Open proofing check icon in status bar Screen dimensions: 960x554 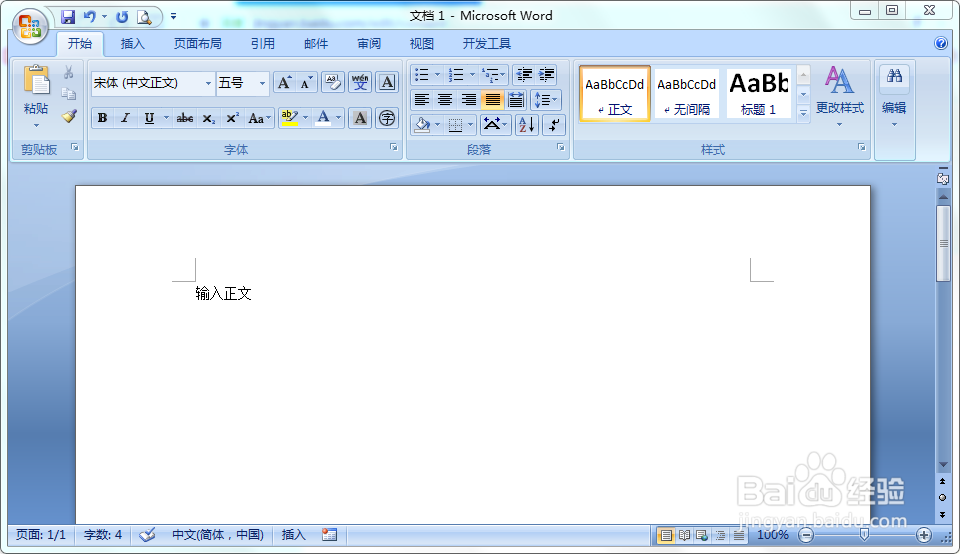147,535
